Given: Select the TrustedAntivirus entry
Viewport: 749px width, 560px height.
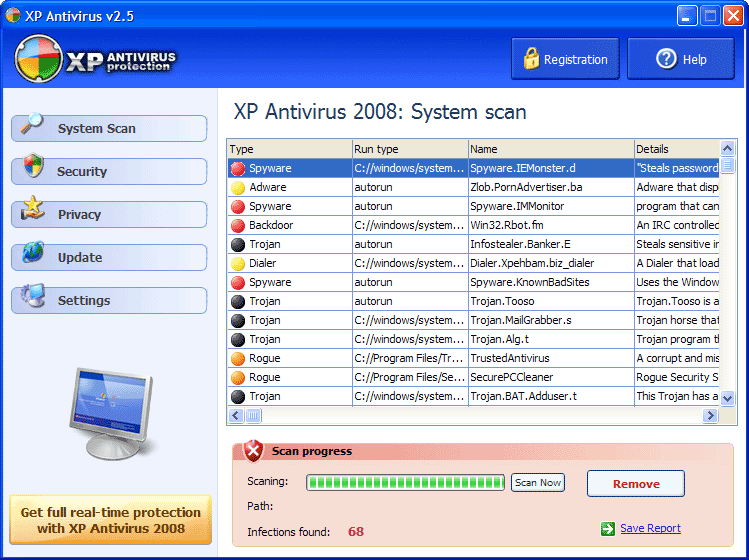Looking at the screenshot, I should coord(551,358).
